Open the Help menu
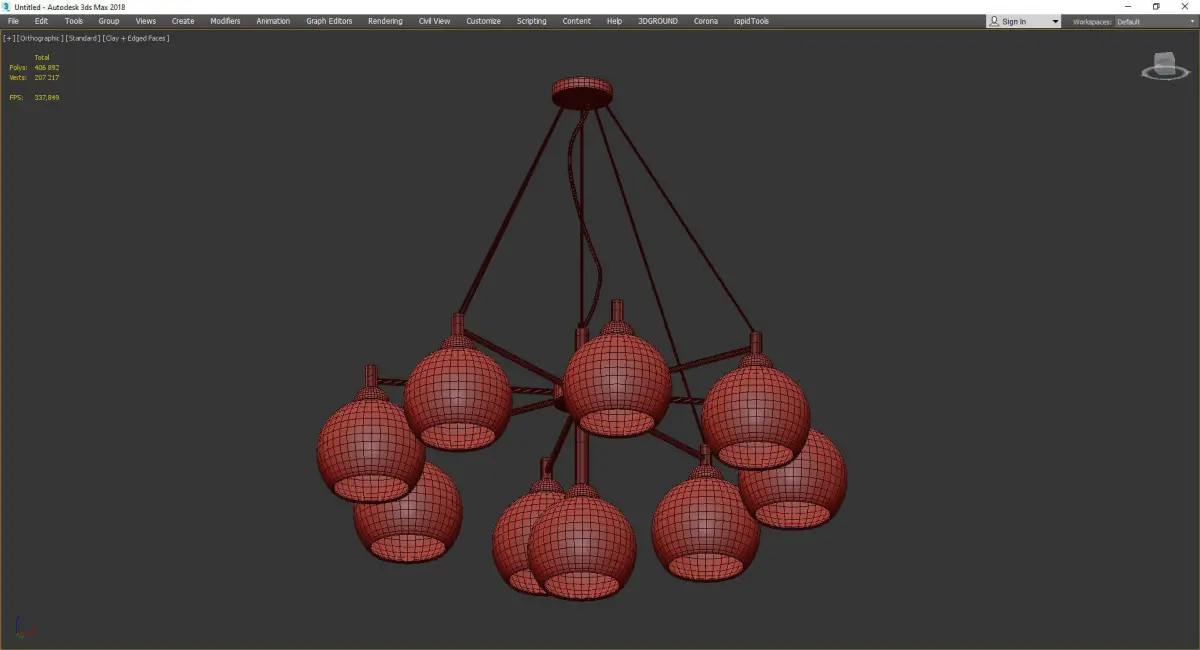Viewport: 1200px width, 650px height. [614, 21]
